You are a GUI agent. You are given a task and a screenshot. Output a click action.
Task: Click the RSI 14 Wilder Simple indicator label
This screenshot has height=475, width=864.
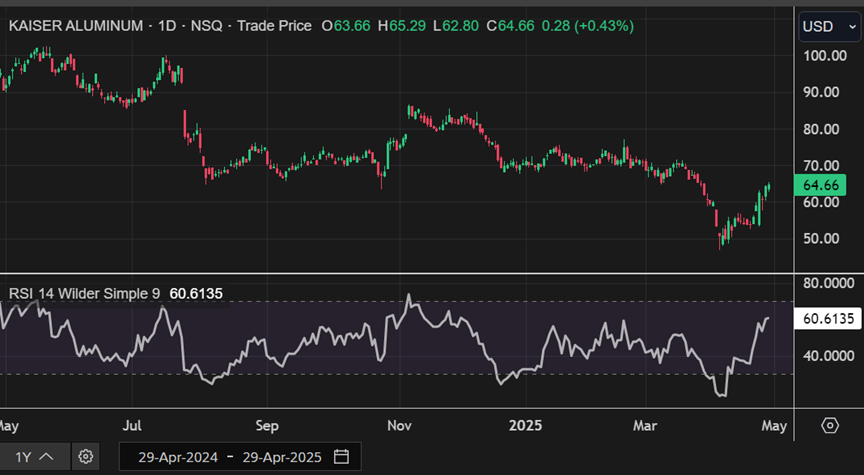[x=85, y=293]
